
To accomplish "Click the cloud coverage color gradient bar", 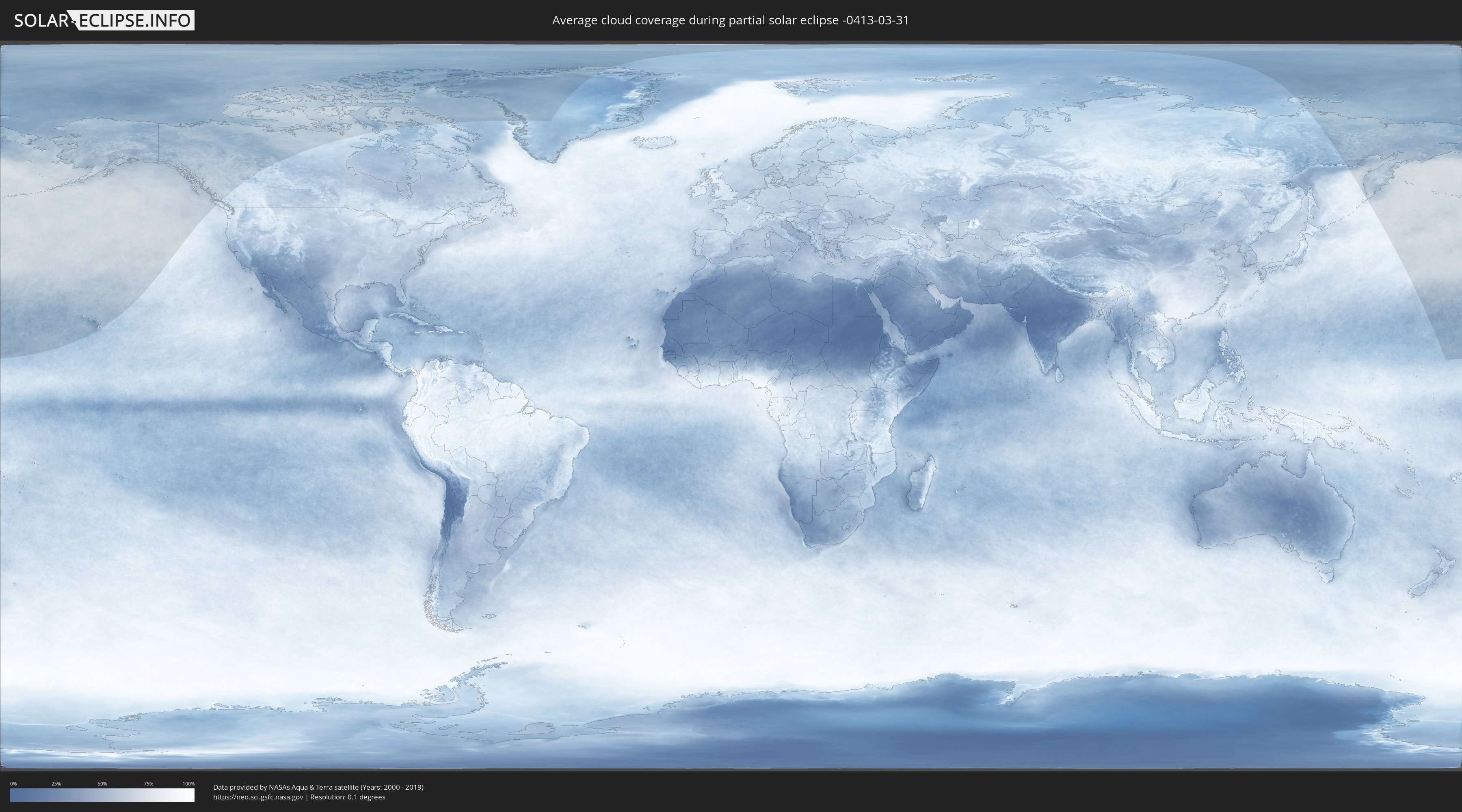I will 102,795.
